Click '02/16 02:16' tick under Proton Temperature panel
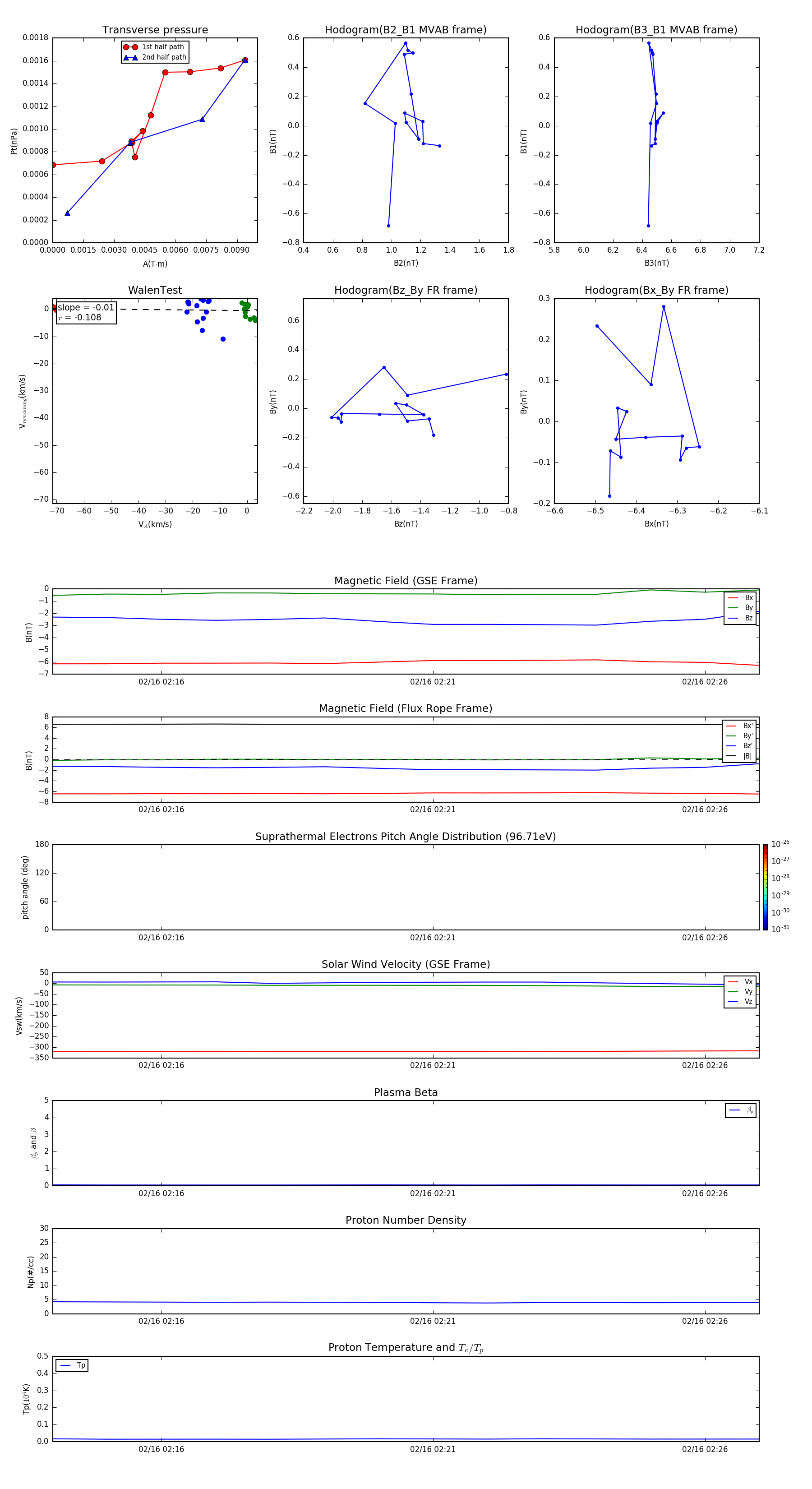 coord(161,1449)
